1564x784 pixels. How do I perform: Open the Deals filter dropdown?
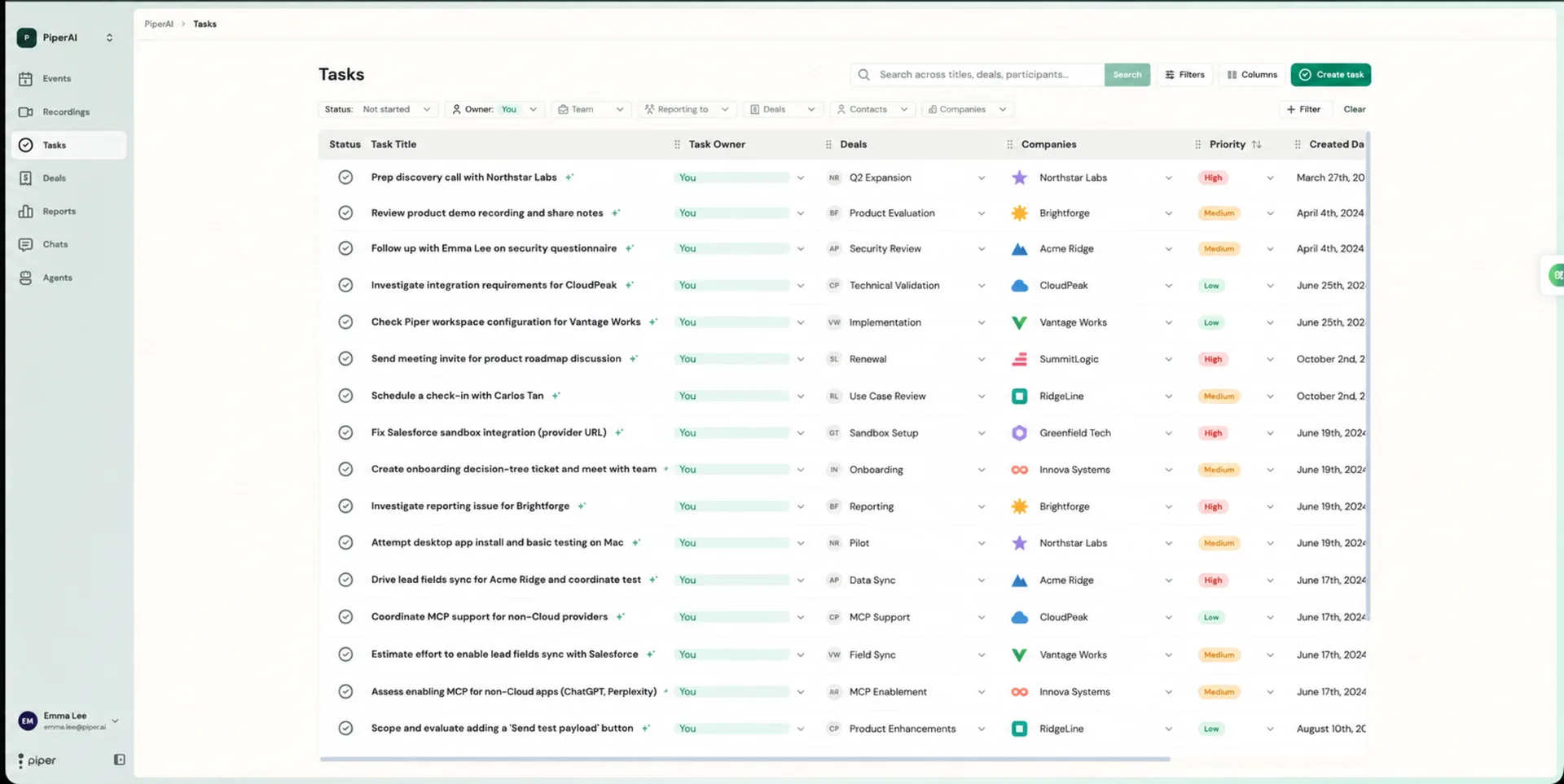coord(783,109)
